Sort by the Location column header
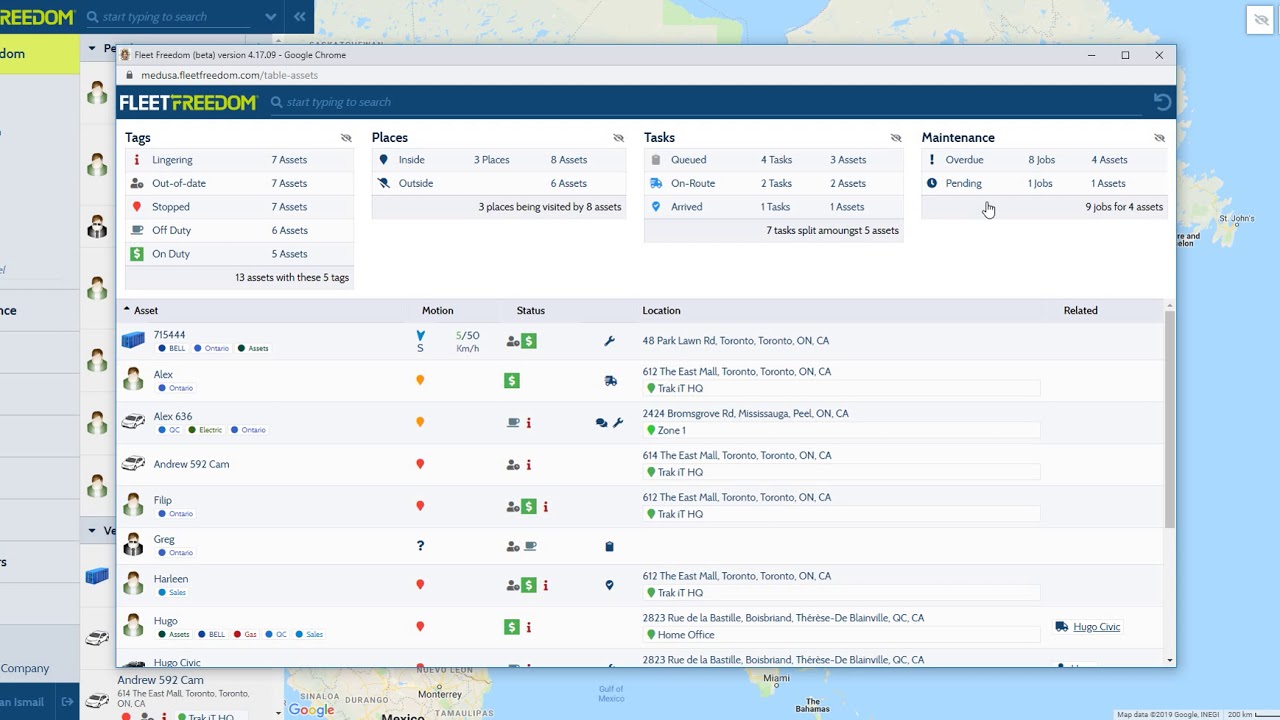The image size is (1280, 720). click(661, 311)
